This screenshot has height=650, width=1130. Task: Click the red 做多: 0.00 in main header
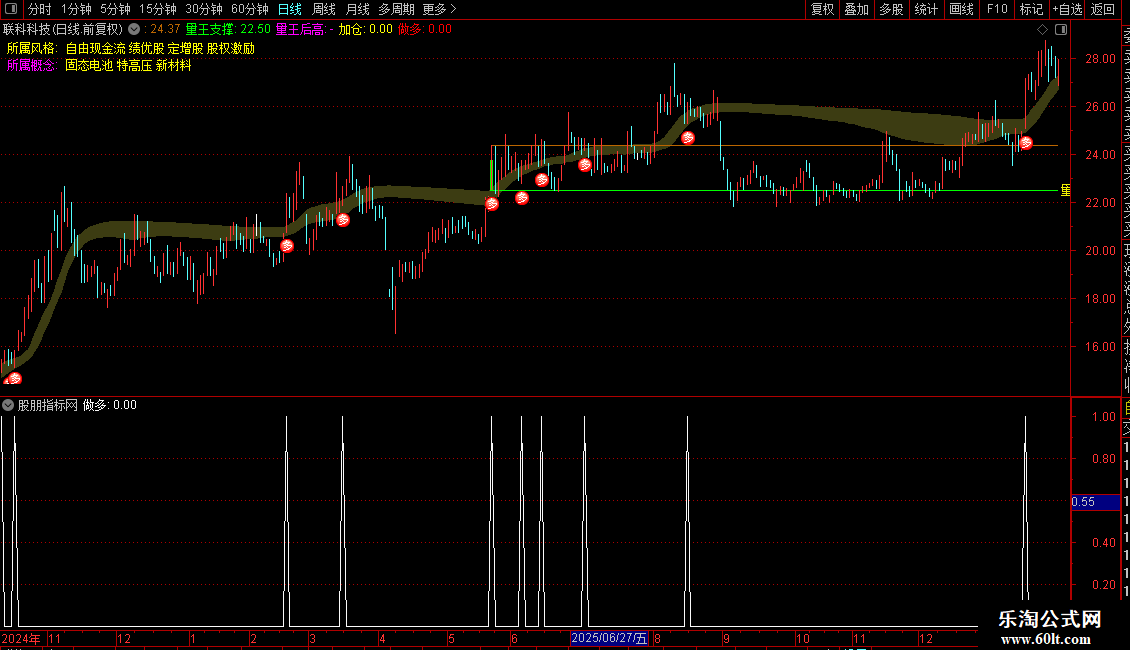(424, 30)
